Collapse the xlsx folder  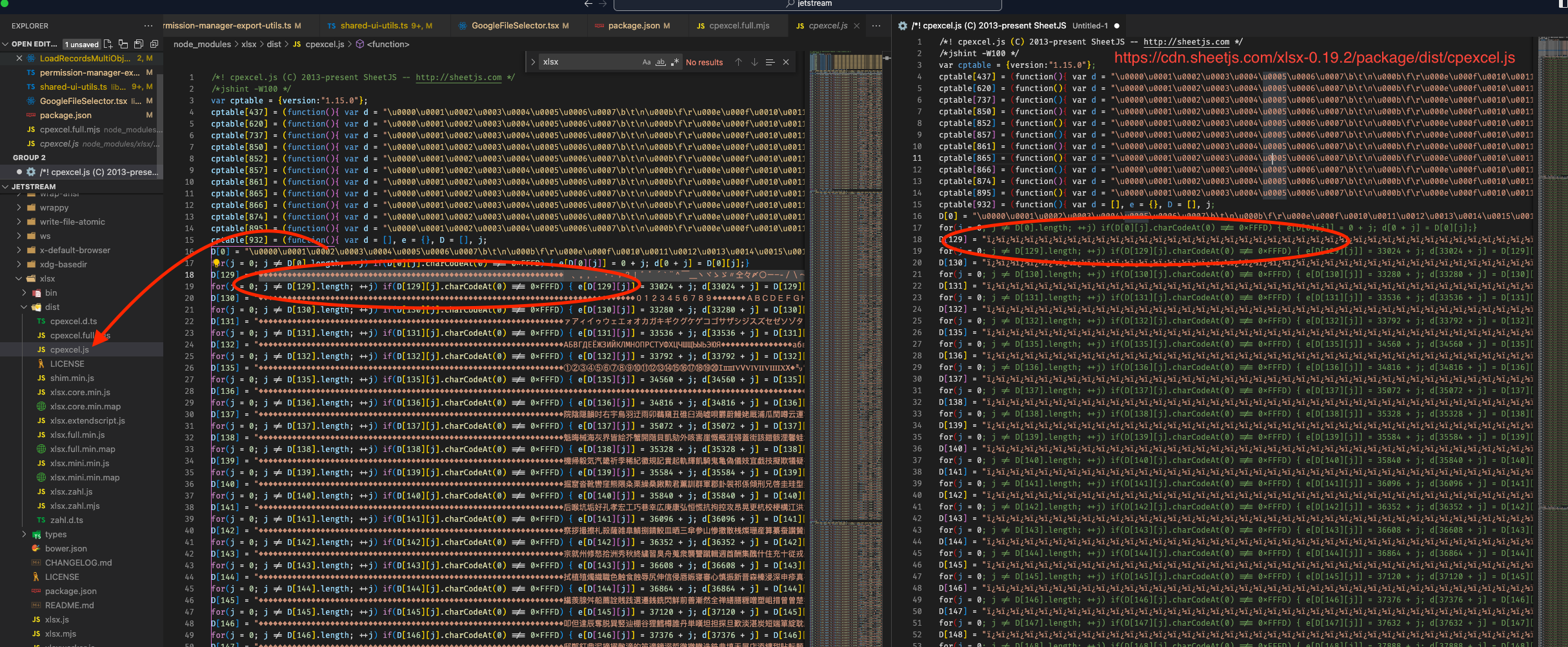19,279
